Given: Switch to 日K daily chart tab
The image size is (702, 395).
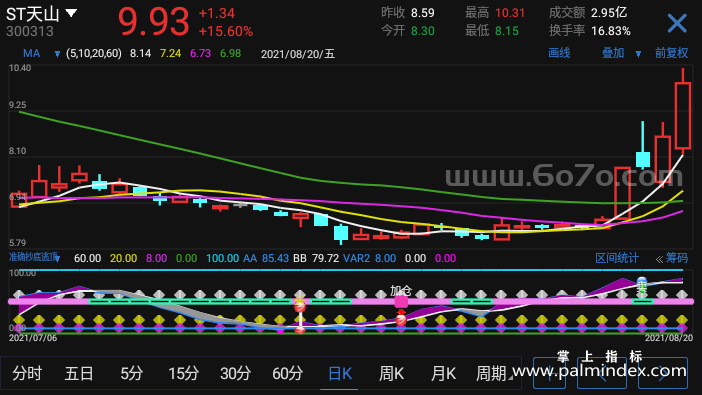Looking at the screenshot, I should [x=340, y=373].
